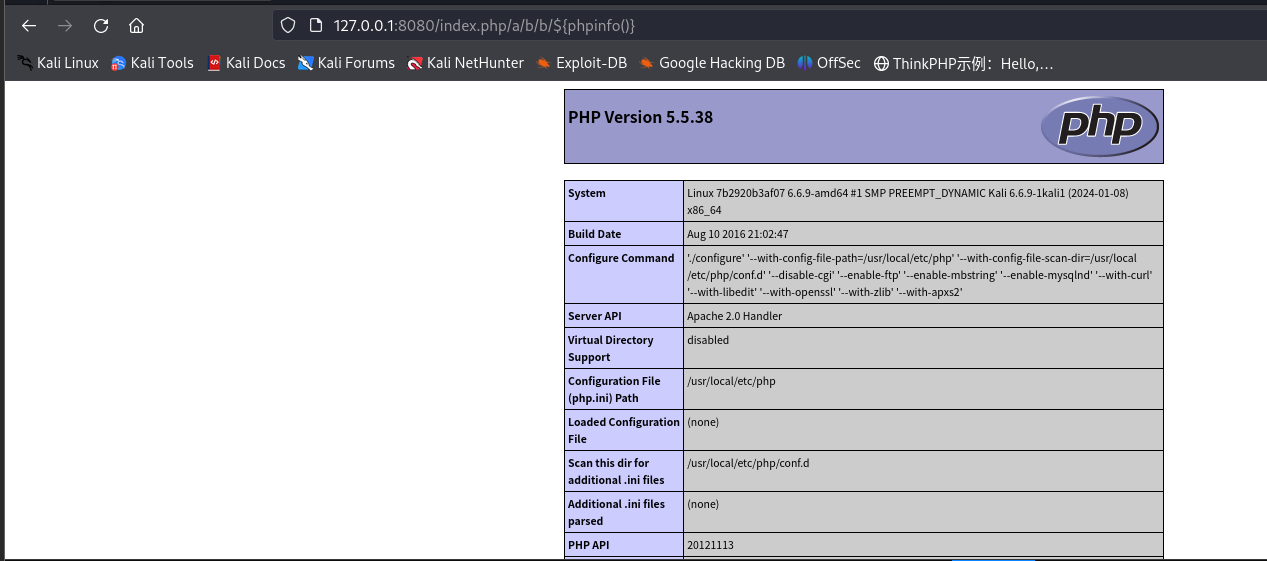Screen dimensions: 1267x561
Task: Open the ThinkPHP示例 bookmark
Action: pos(963,63)
